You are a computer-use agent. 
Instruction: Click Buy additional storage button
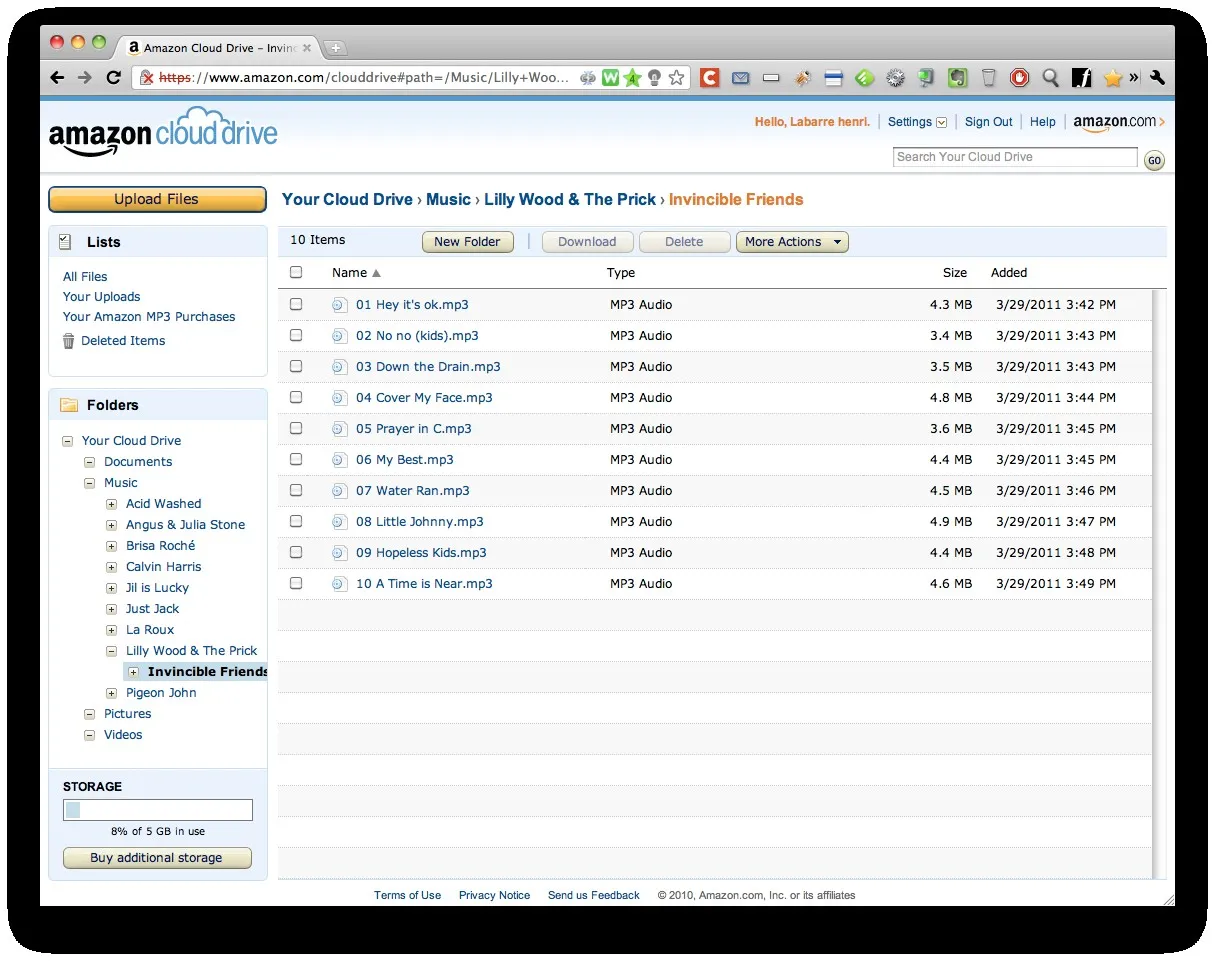(157, 858)
